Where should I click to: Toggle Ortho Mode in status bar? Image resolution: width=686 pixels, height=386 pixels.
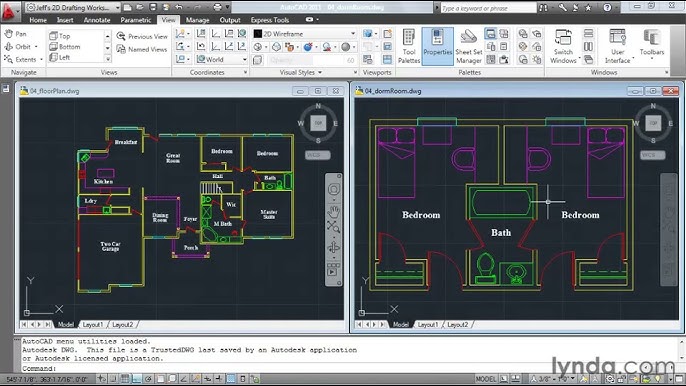136,379
